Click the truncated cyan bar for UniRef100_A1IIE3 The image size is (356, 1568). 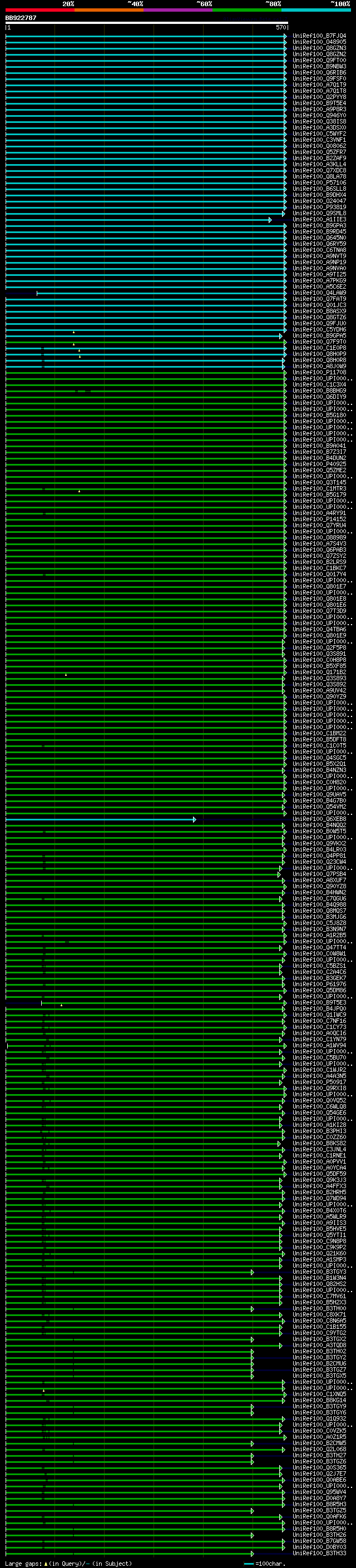138,220
